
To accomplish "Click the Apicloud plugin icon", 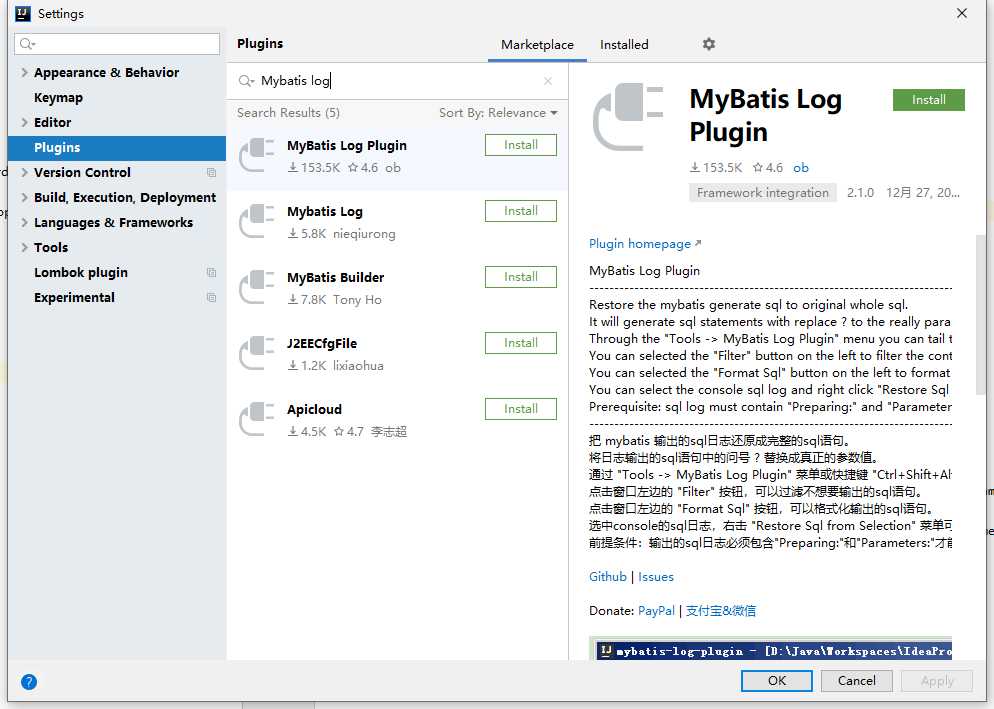I will click(257, 419).
